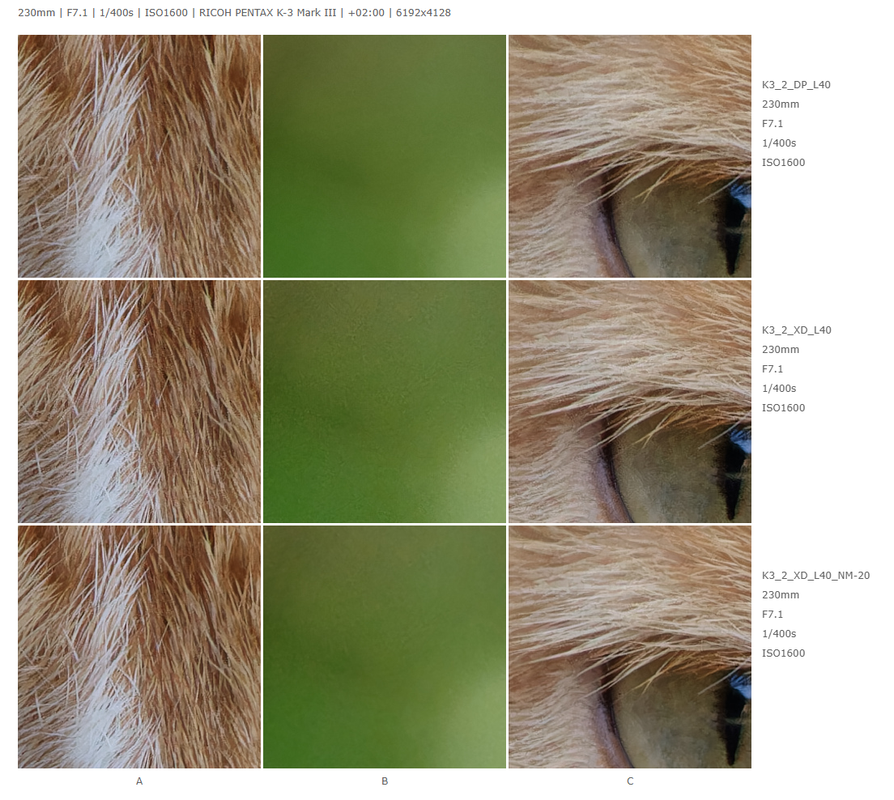The width and height of the screenshot is (894, 800).
Task: Select the column C label
Action: [x=630, y=781]
